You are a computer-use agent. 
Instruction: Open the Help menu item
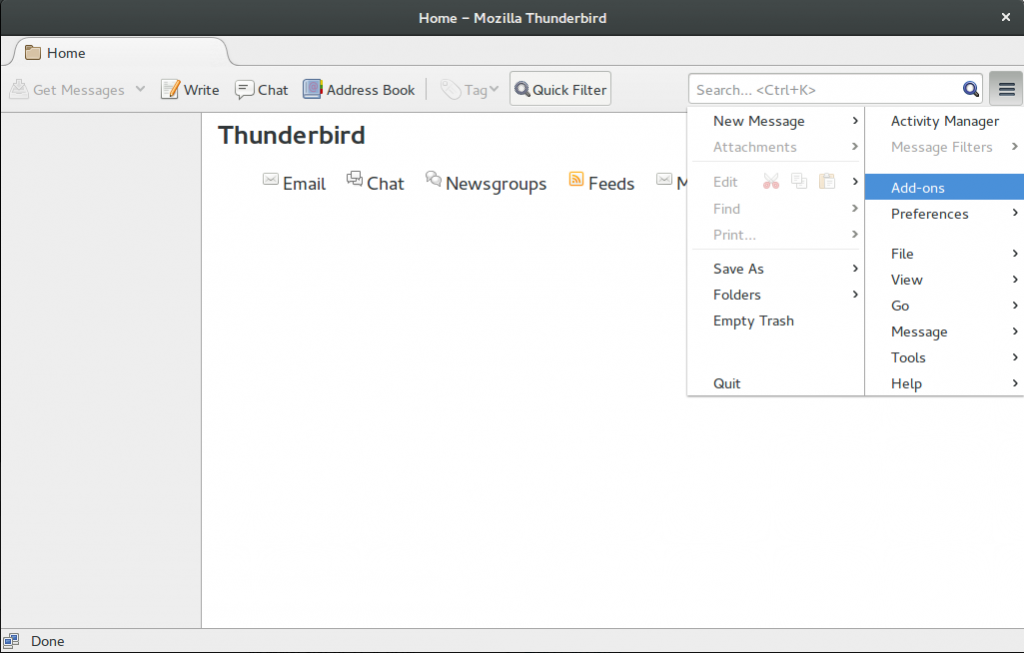[944, 383]
